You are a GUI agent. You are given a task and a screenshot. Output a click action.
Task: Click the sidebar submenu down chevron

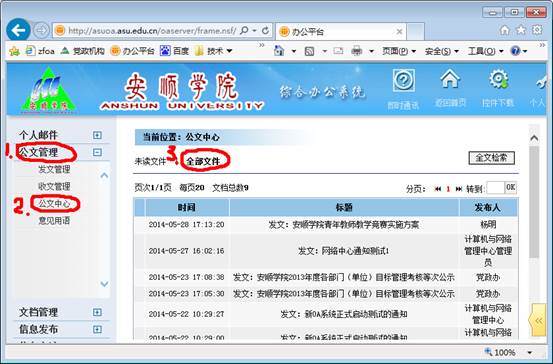104,284
